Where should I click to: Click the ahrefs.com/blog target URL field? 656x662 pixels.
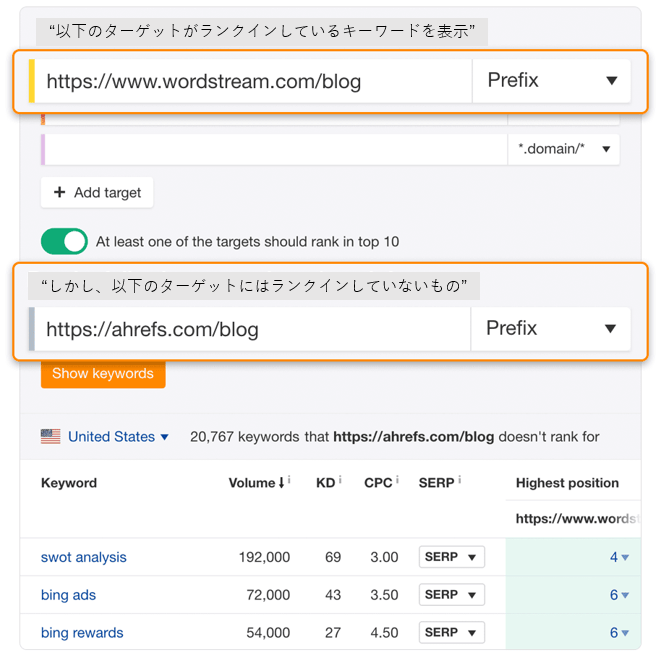pyautogui.click(x=252, y=329)
